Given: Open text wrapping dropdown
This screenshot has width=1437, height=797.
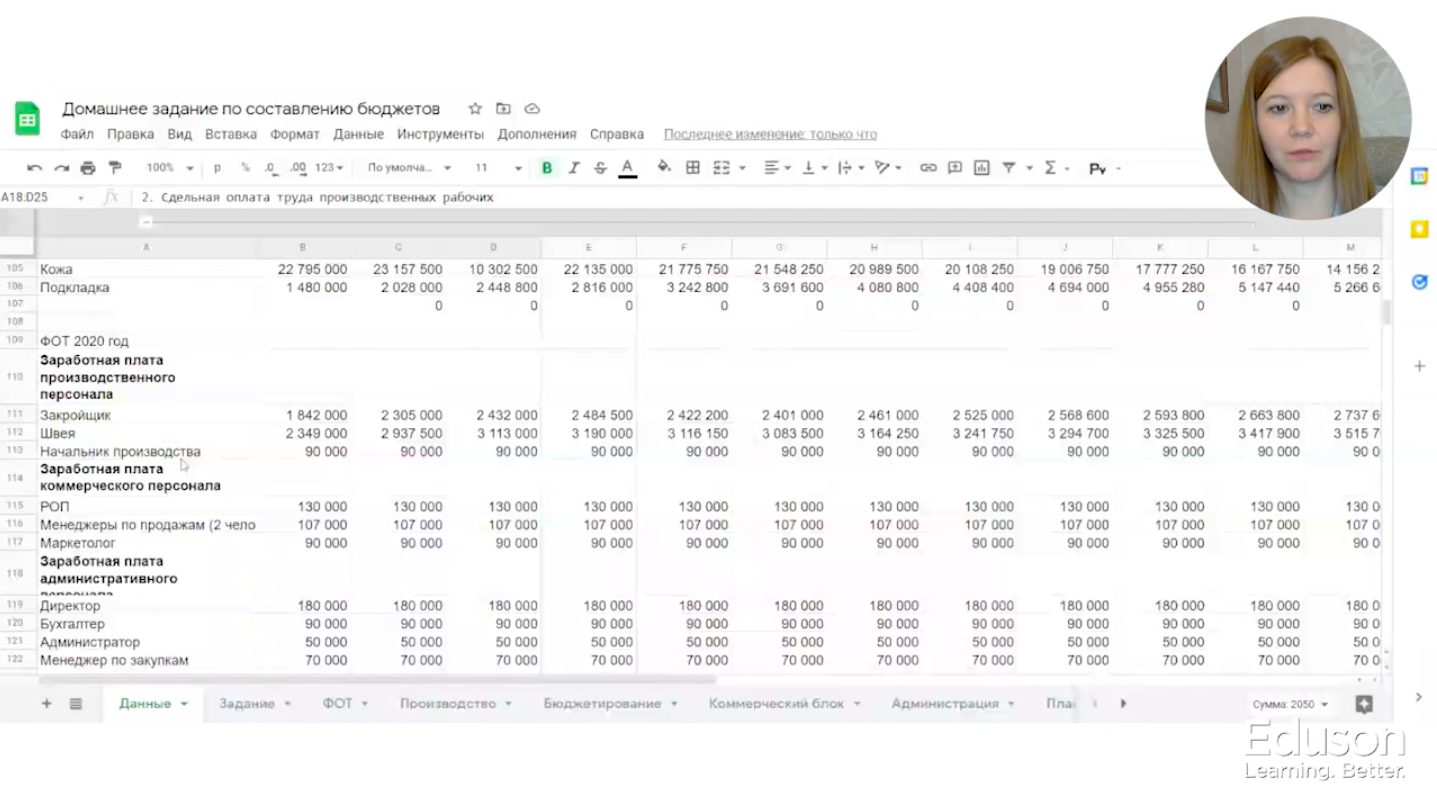Looking at the screenshot, I should (x=850, y=168).
